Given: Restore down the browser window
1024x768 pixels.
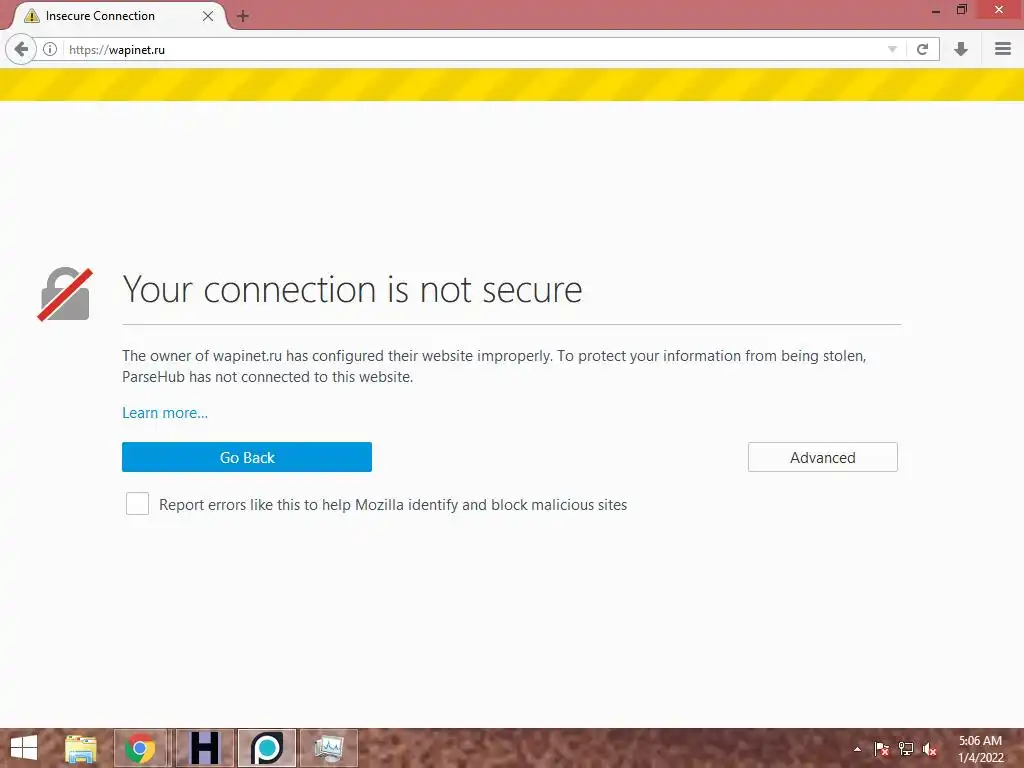Looking at the screenshot, I should 961,10.
